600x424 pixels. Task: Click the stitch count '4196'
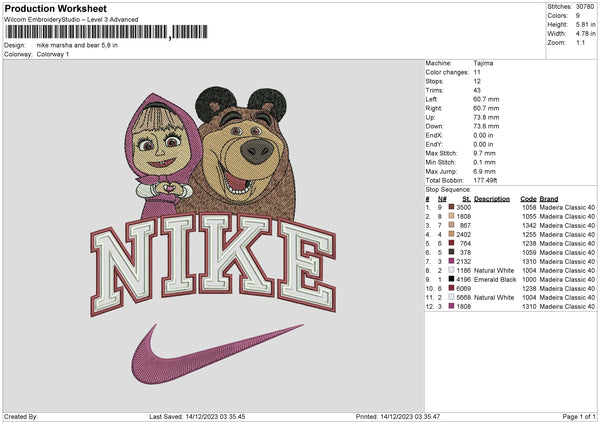click(463, 279)
